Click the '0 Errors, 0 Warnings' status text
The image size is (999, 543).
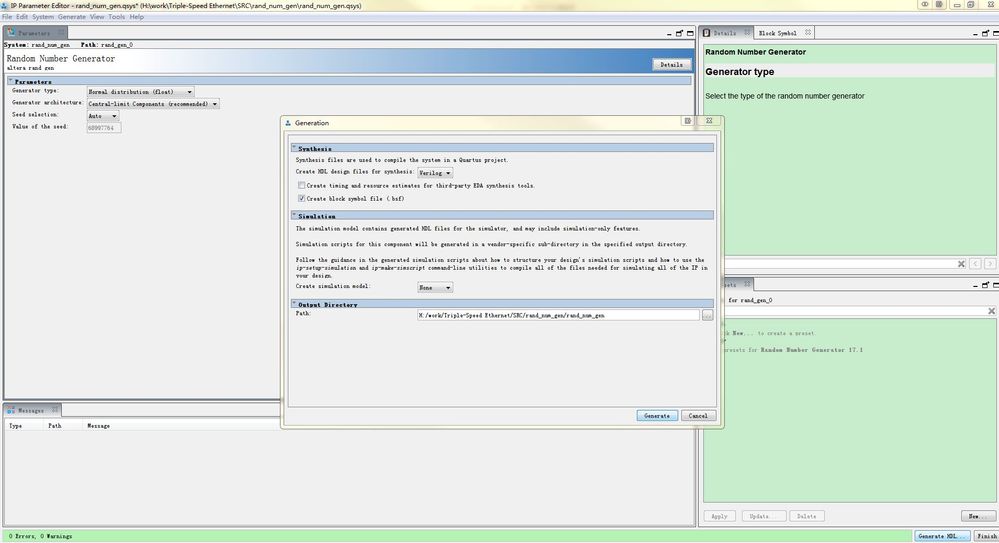(40, 537)
